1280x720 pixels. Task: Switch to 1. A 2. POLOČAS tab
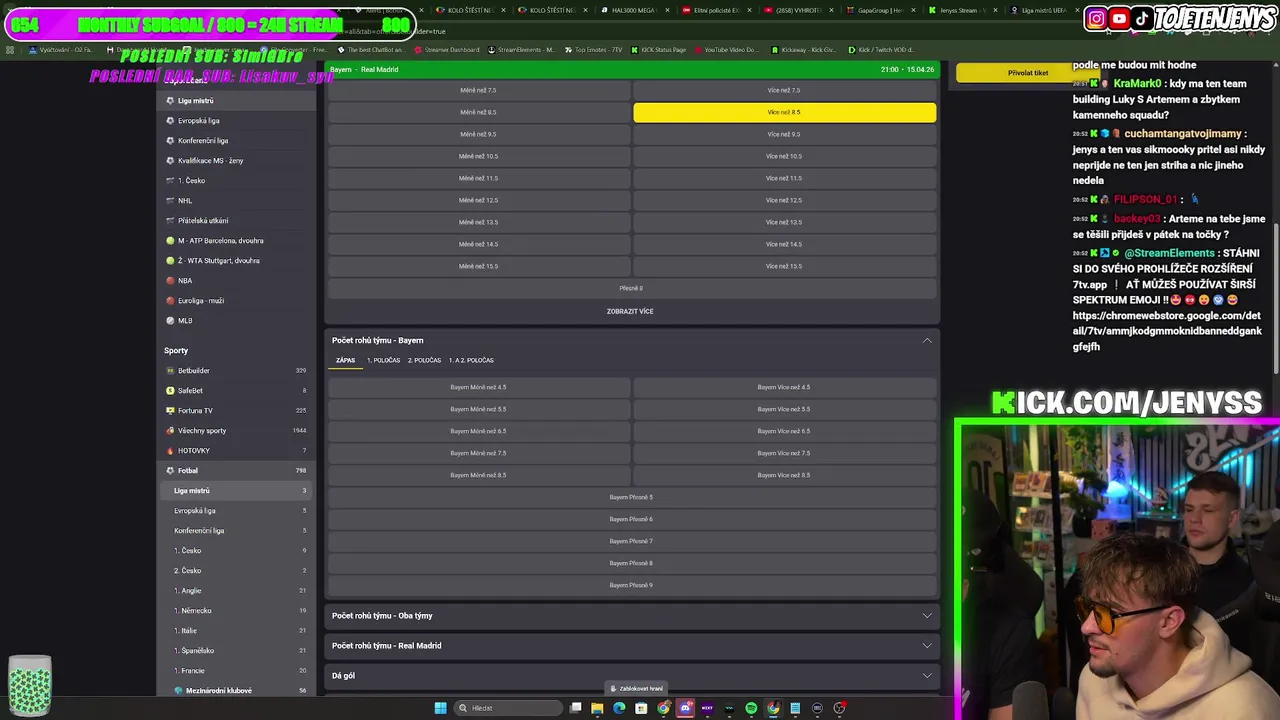pos(471,360)
